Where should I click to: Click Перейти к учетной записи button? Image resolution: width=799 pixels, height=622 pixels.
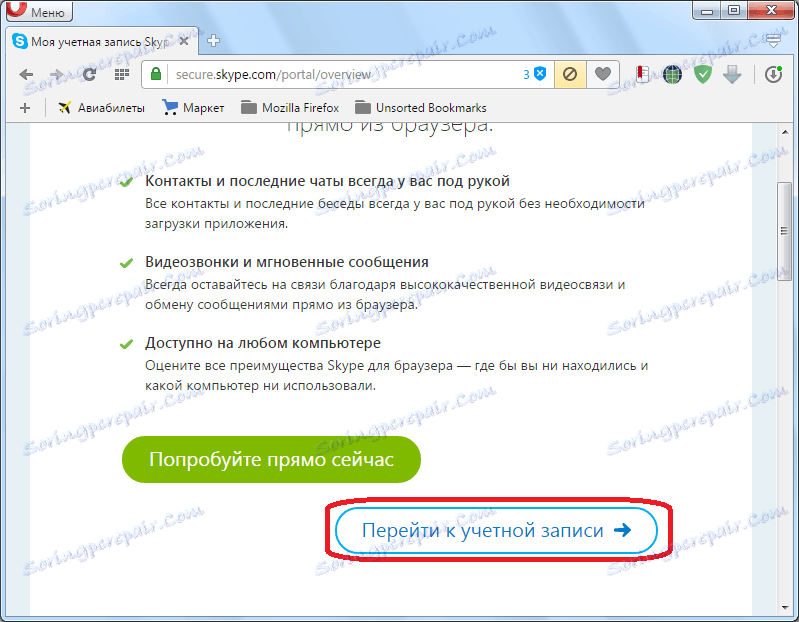coord(496,531)
